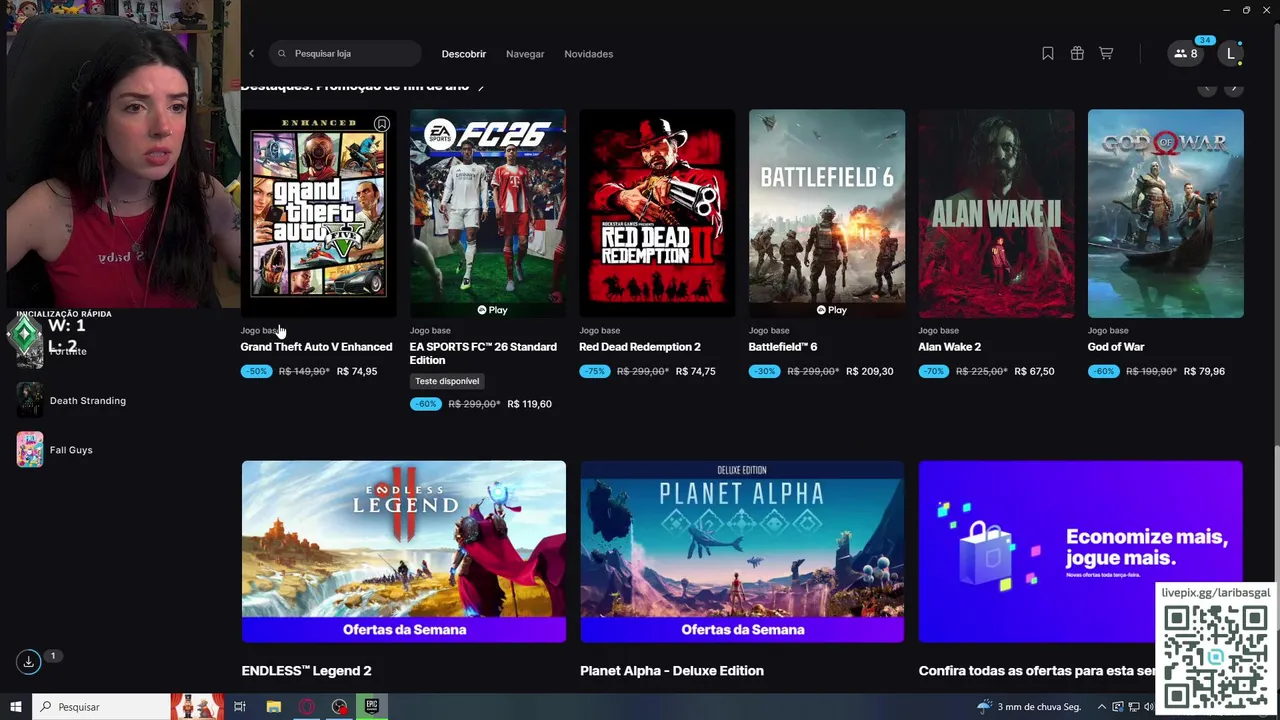Open the Battlefield 6 cover art
This screenshot has height=720, width=1280.
point(827,213)
